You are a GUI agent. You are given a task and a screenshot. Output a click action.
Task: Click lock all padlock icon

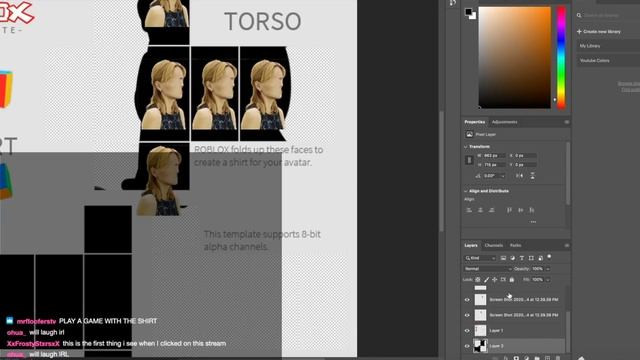click(512, 280)
